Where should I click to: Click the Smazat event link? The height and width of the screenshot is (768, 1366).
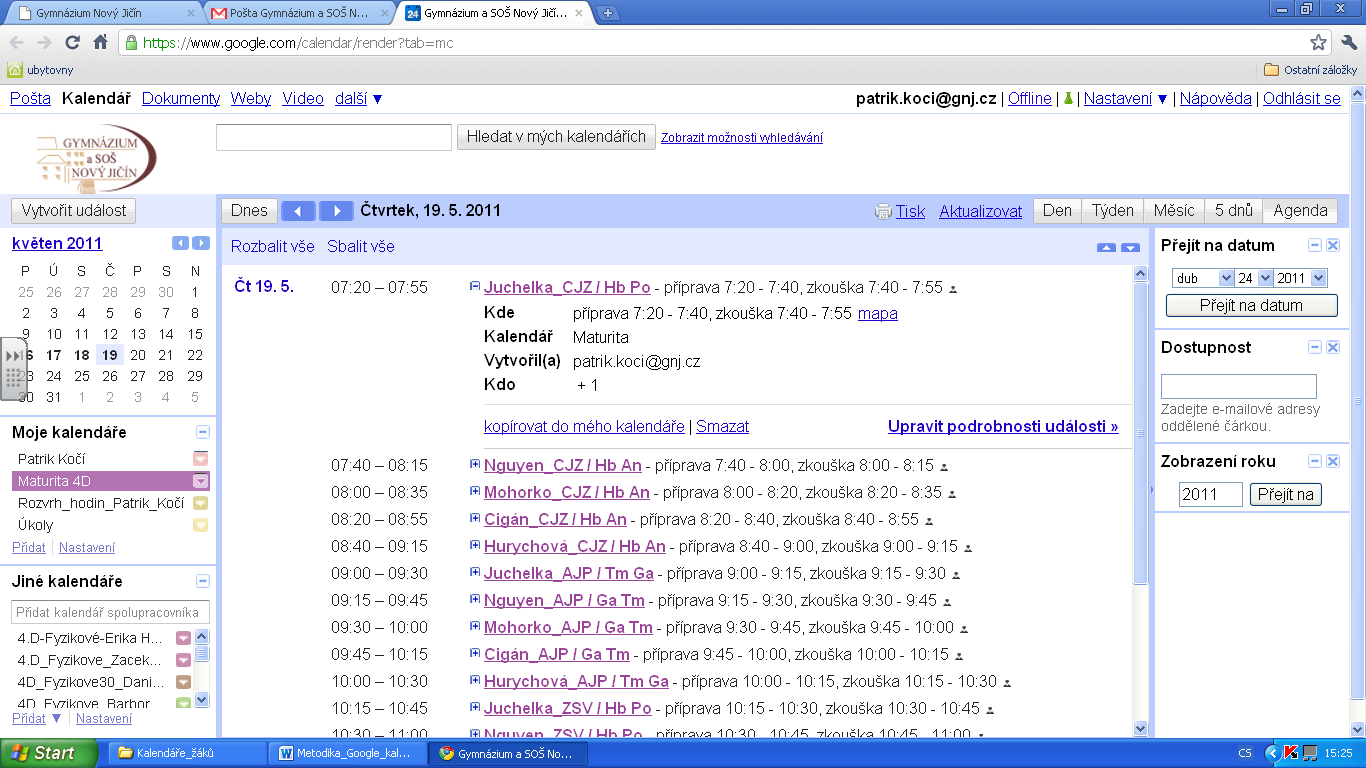pyautogui.click(x=722, y=426)
